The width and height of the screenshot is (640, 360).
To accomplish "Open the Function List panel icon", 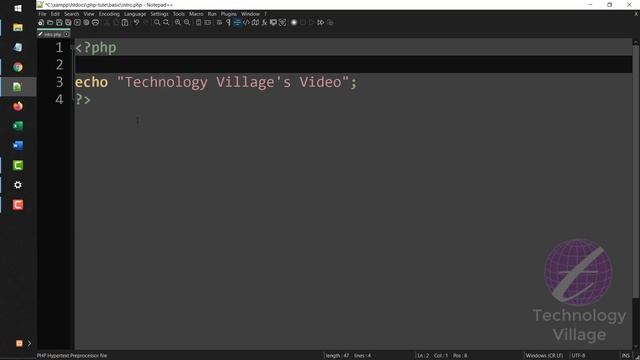I will [264, 22].
